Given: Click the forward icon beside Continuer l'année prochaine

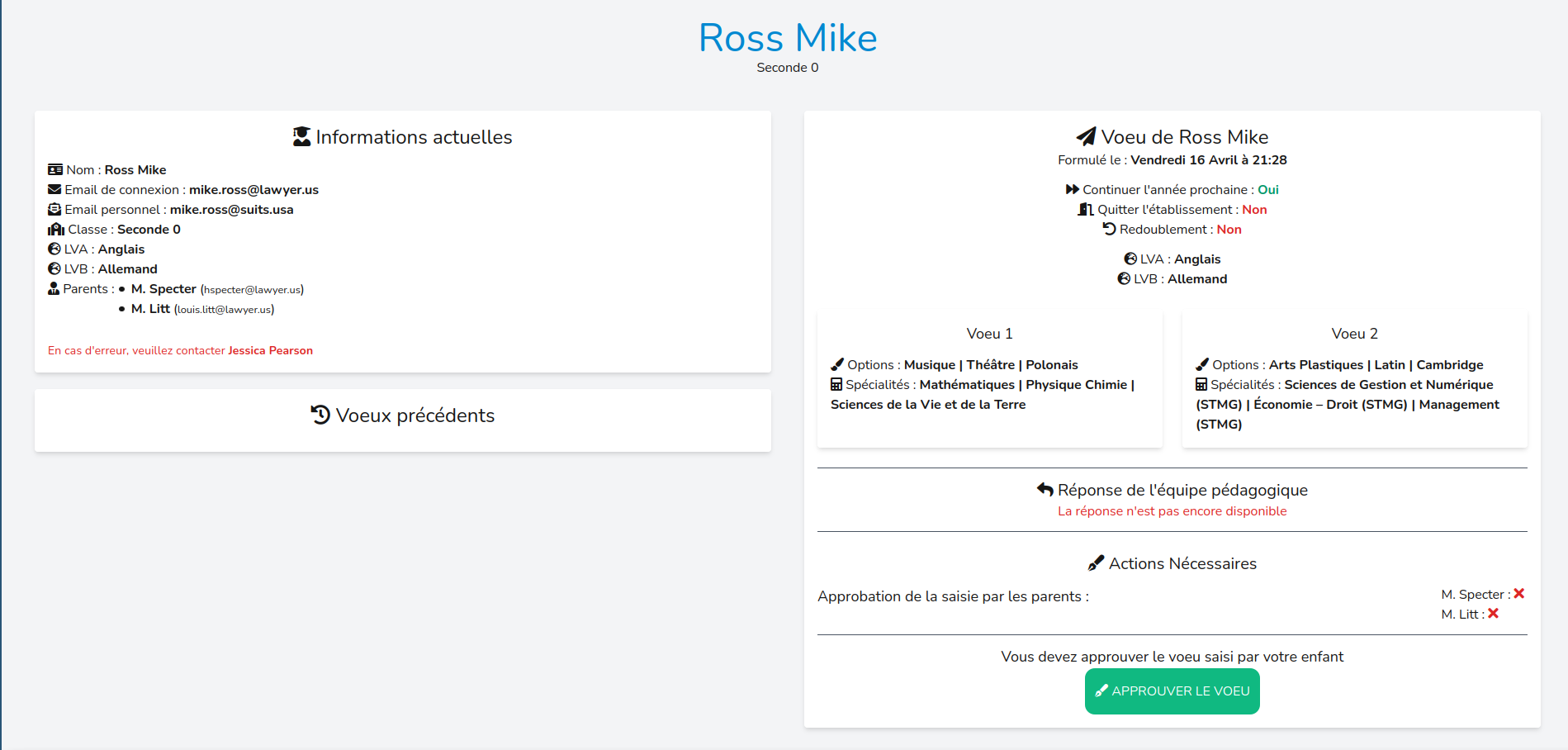Looking at the screenshot, I should (1073, 190).
